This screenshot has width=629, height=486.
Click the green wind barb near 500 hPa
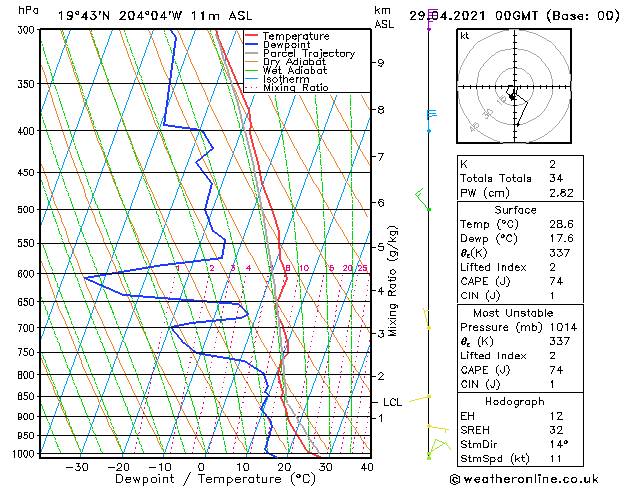pyautogui.click(x=422, y=199)
